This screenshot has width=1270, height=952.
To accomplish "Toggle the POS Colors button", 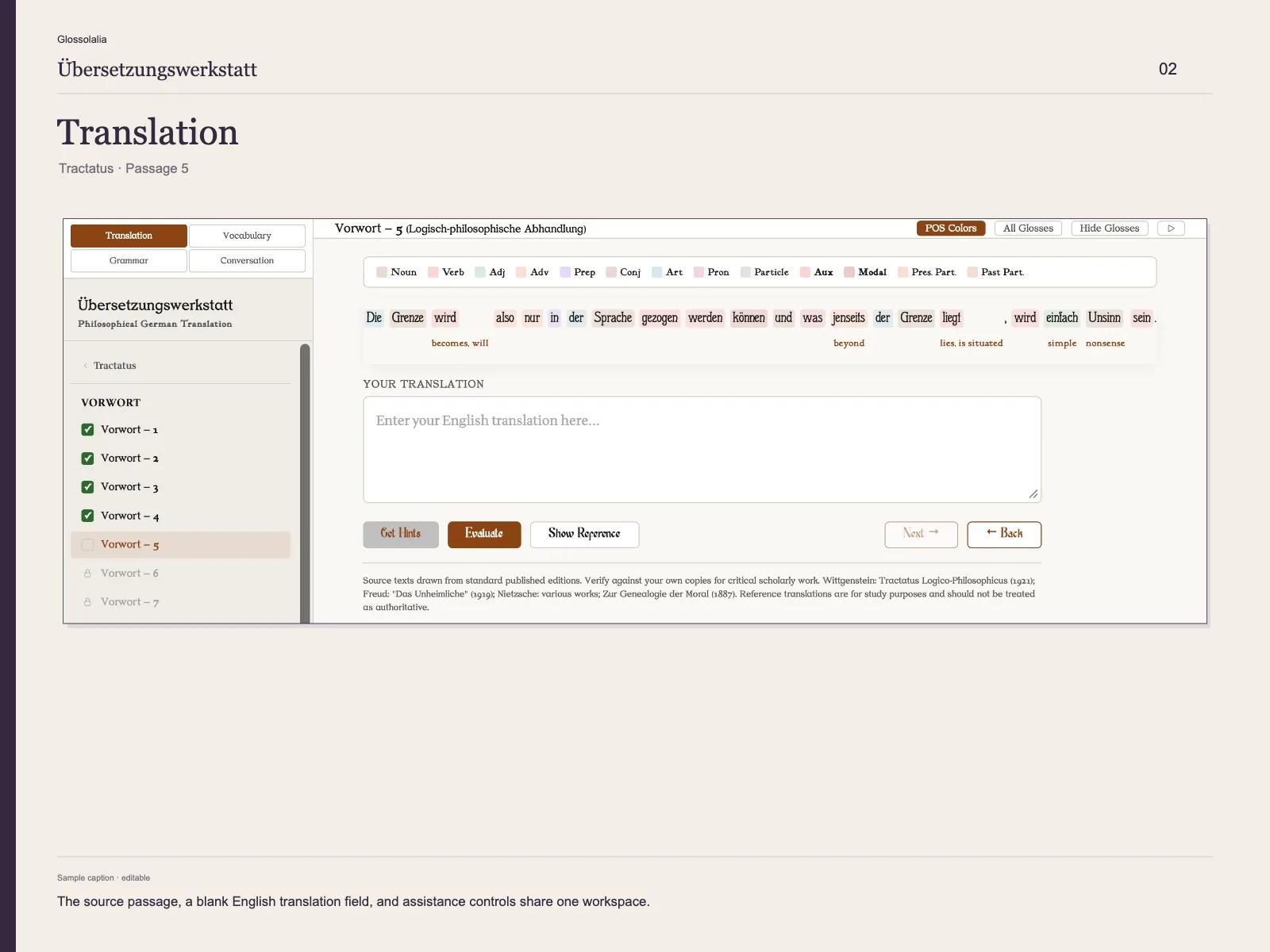I will pos(951,228).
